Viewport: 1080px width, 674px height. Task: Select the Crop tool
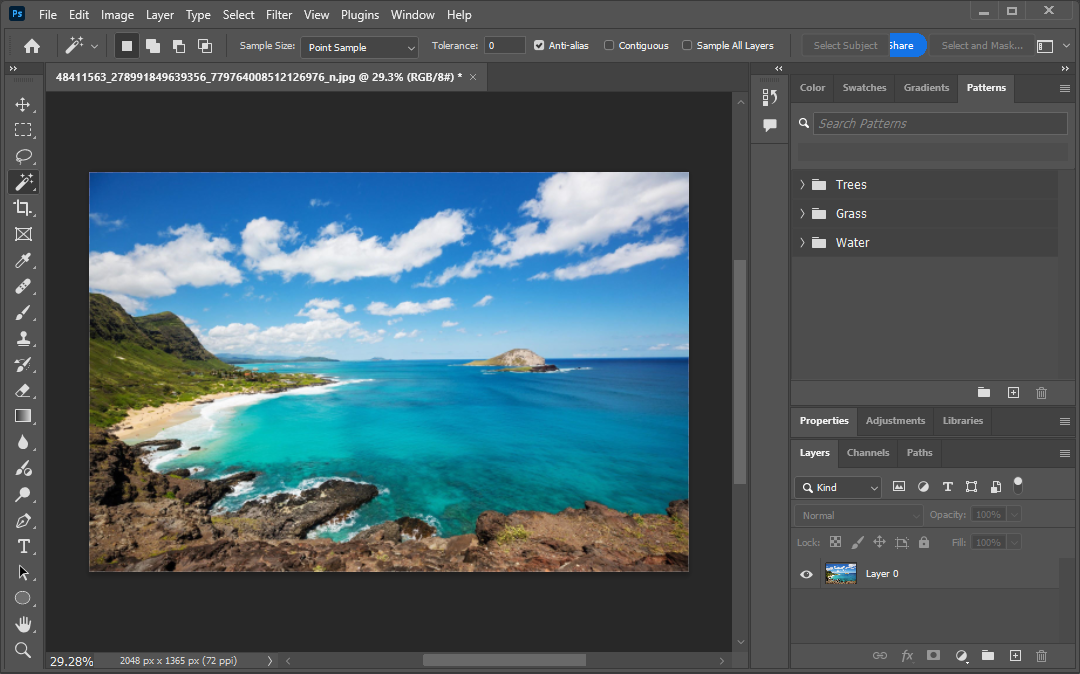click(23, 208)
